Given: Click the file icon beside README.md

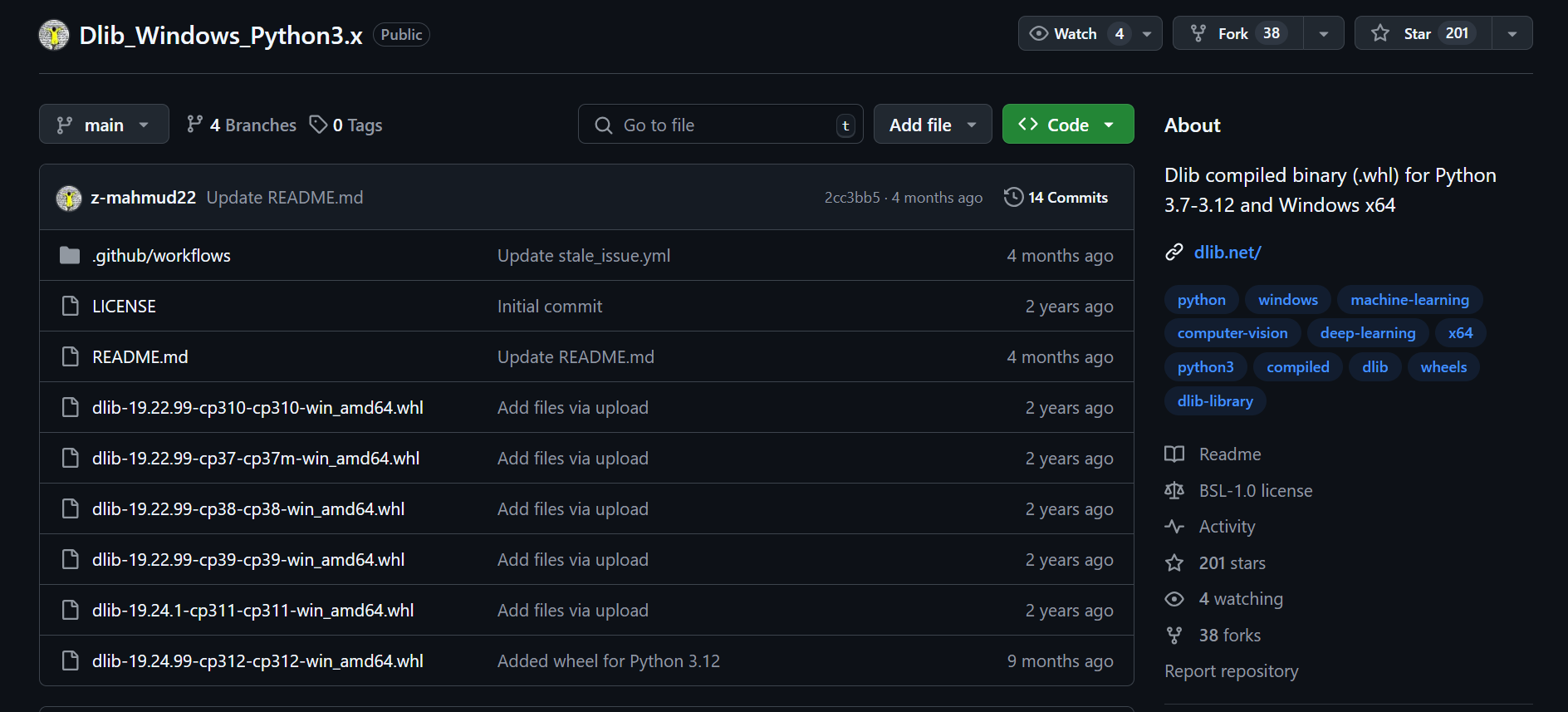Looking at the screenshot, I should pos(71,356).
